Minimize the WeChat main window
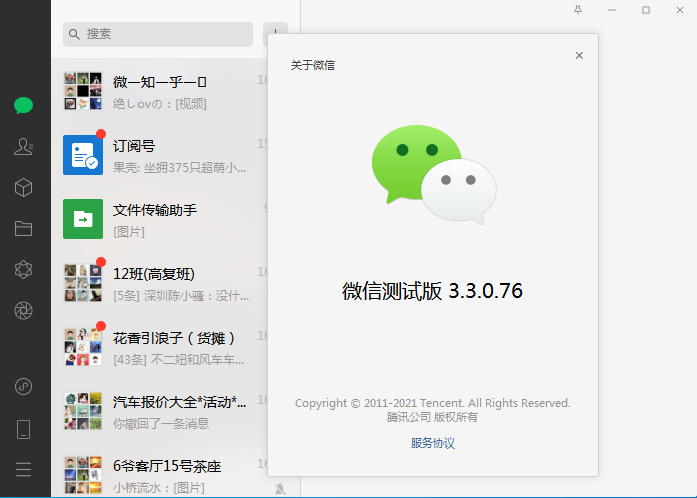 612,10
